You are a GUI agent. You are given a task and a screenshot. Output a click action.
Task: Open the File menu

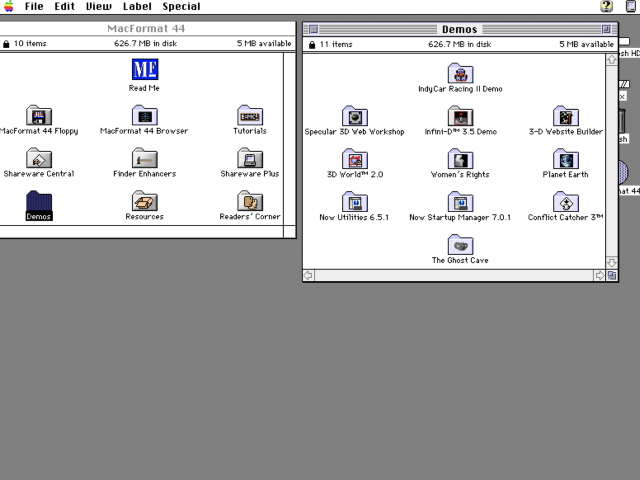[34, 6]
